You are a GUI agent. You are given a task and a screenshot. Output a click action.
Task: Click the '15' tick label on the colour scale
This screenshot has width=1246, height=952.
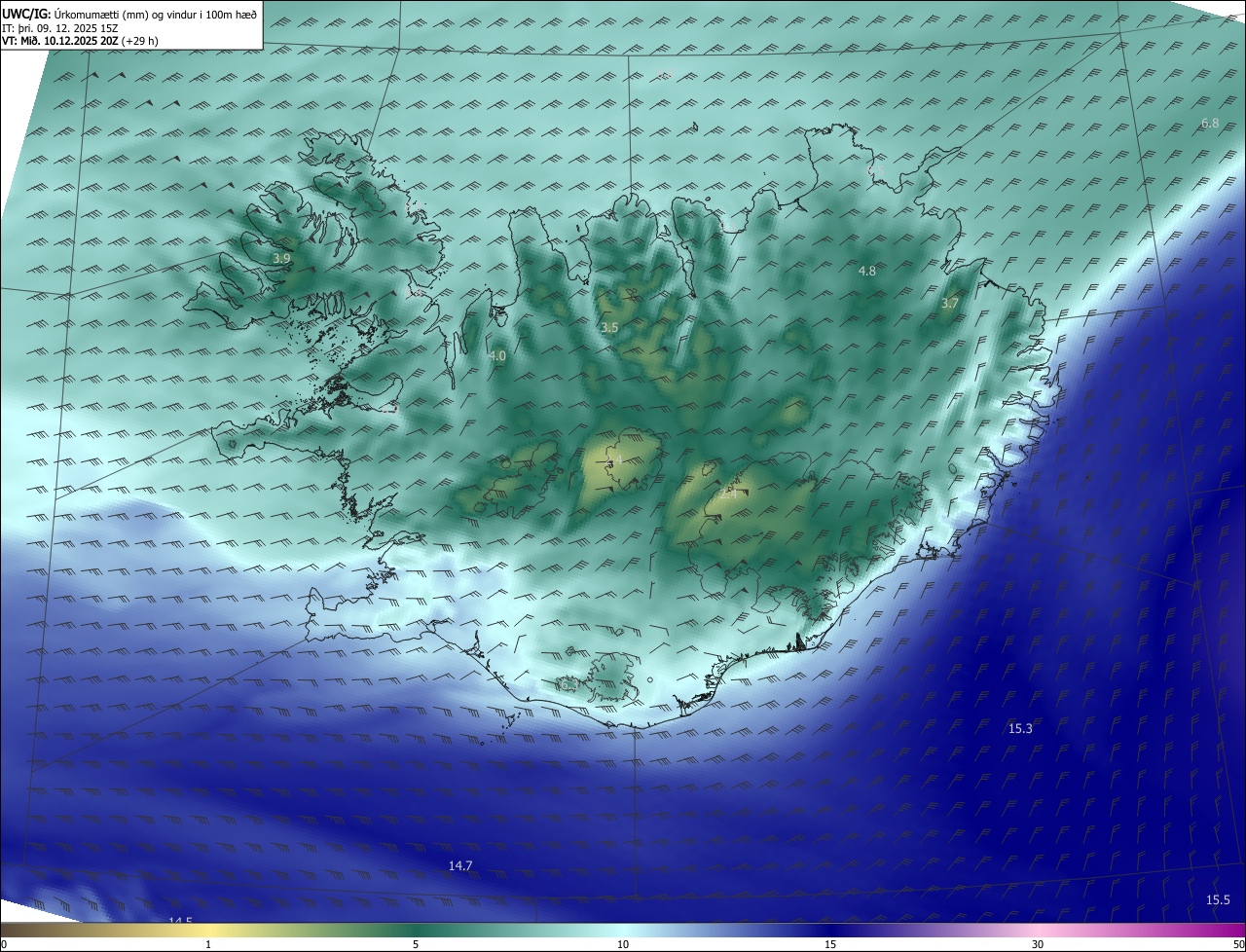click(830, 944)
